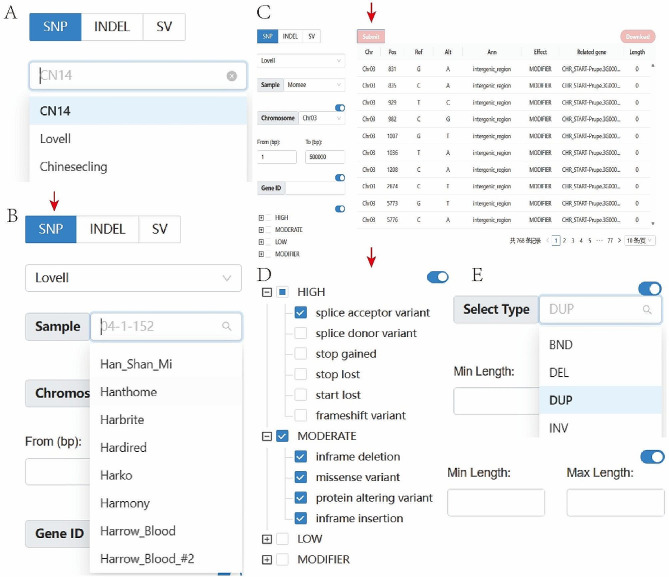Image resolution: width=669 pixels, height=577 pixels.
Task: Open page size selector in pagination
Action: [x=640, y=241]
